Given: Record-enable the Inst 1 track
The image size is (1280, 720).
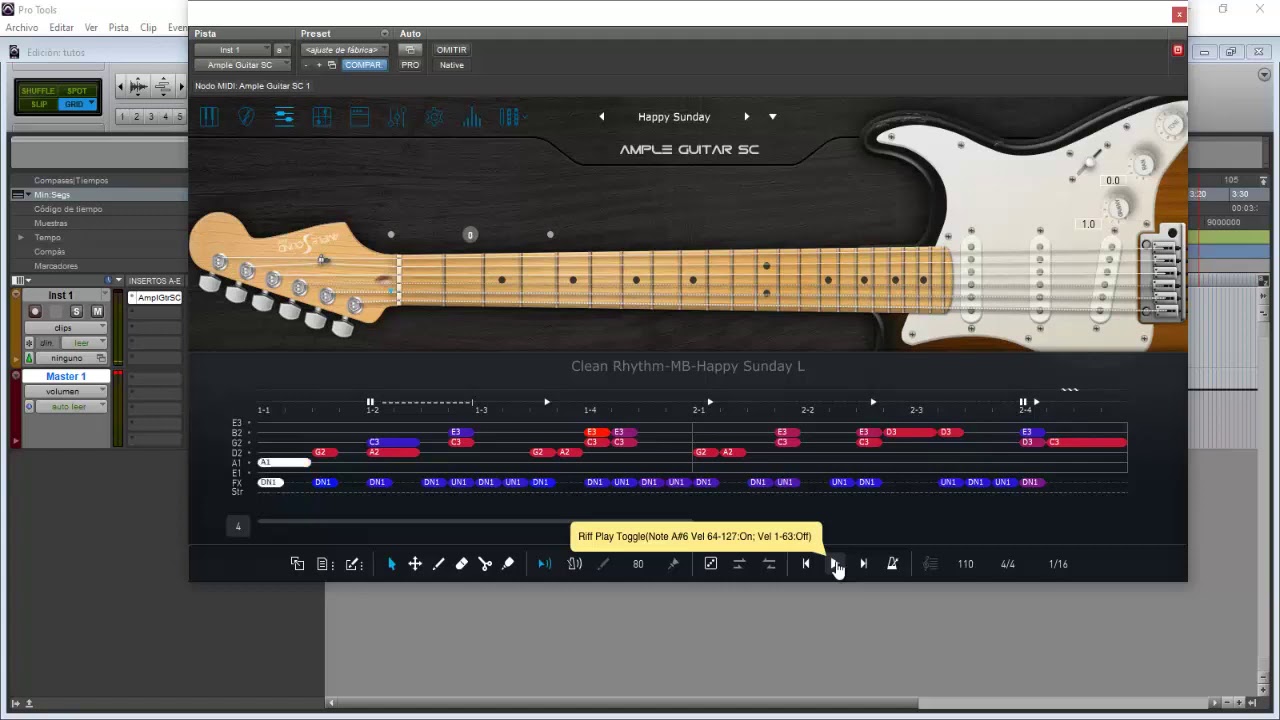Looking at the screenshot, I should (35, 312).
